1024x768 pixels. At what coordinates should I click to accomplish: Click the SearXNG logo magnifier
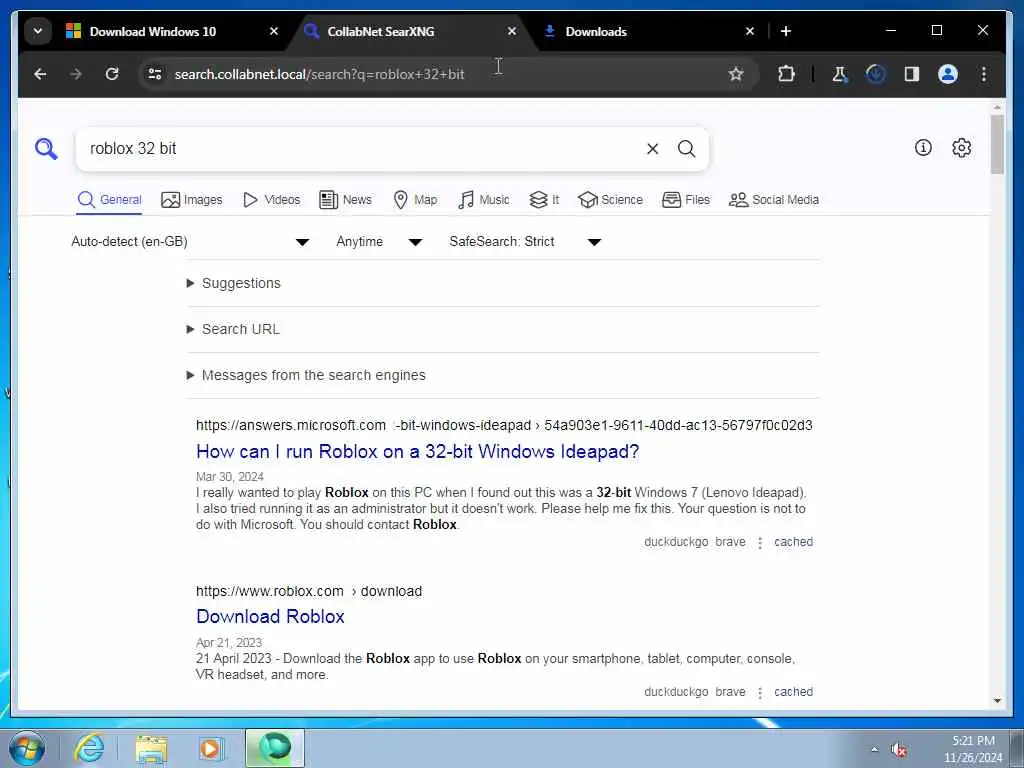tap(46, 148)
